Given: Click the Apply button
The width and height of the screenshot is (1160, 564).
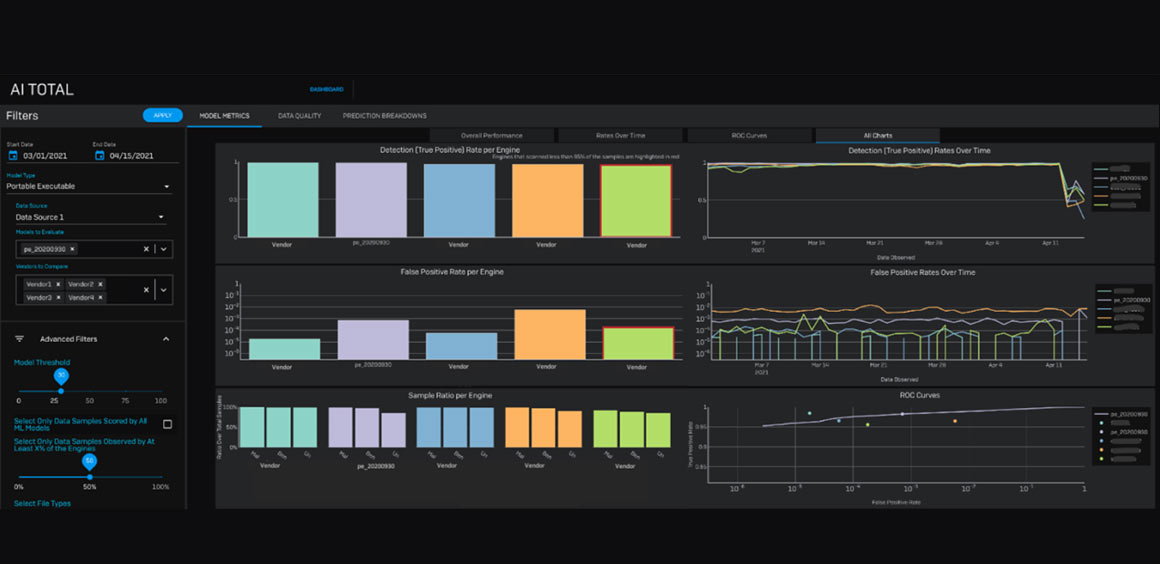Looking at the screenshot, I should tap(163, 115).
